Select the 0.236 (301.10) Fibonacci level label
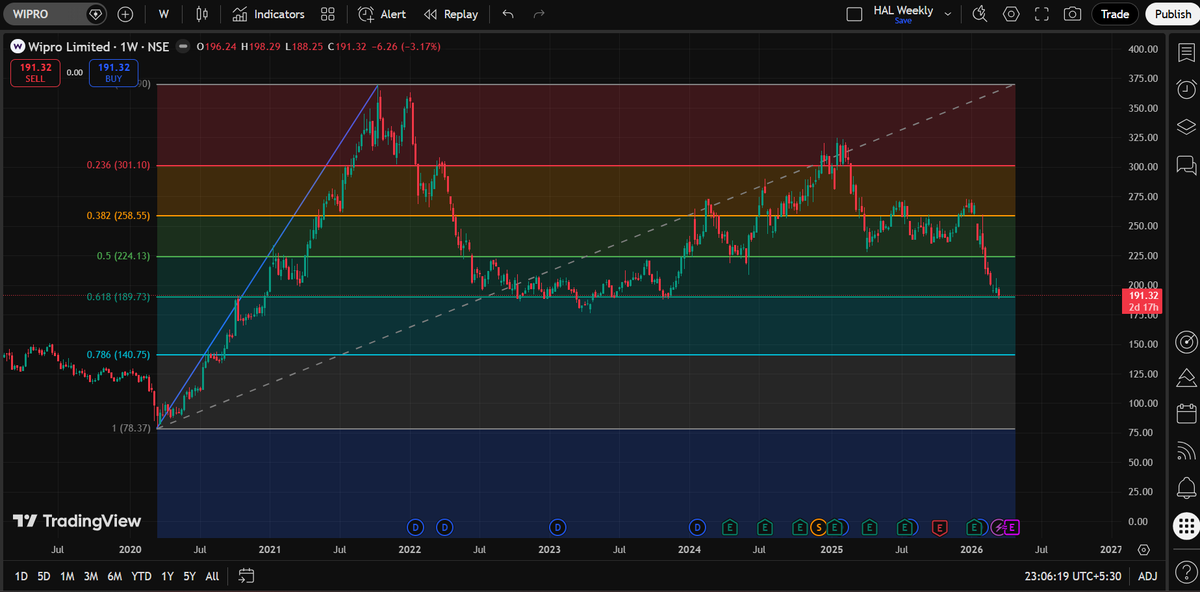This screenshot has width=1200, height=592. 117,166
